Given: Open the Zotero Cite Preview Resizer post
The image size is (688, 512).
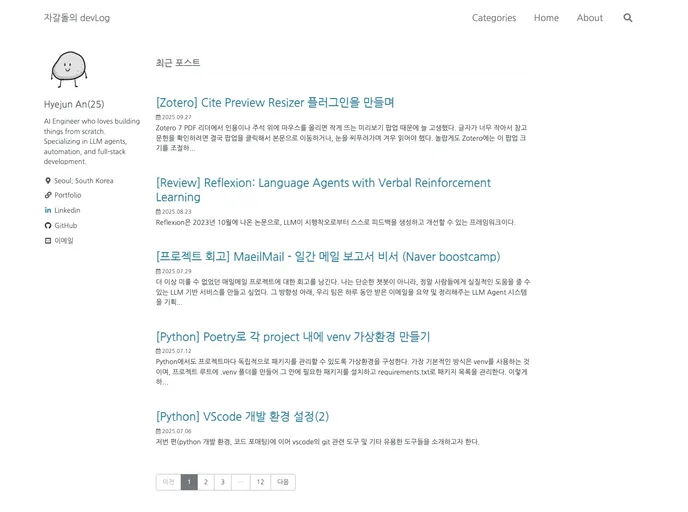Looking at the screenshot, I should click(x=275, y=102).
